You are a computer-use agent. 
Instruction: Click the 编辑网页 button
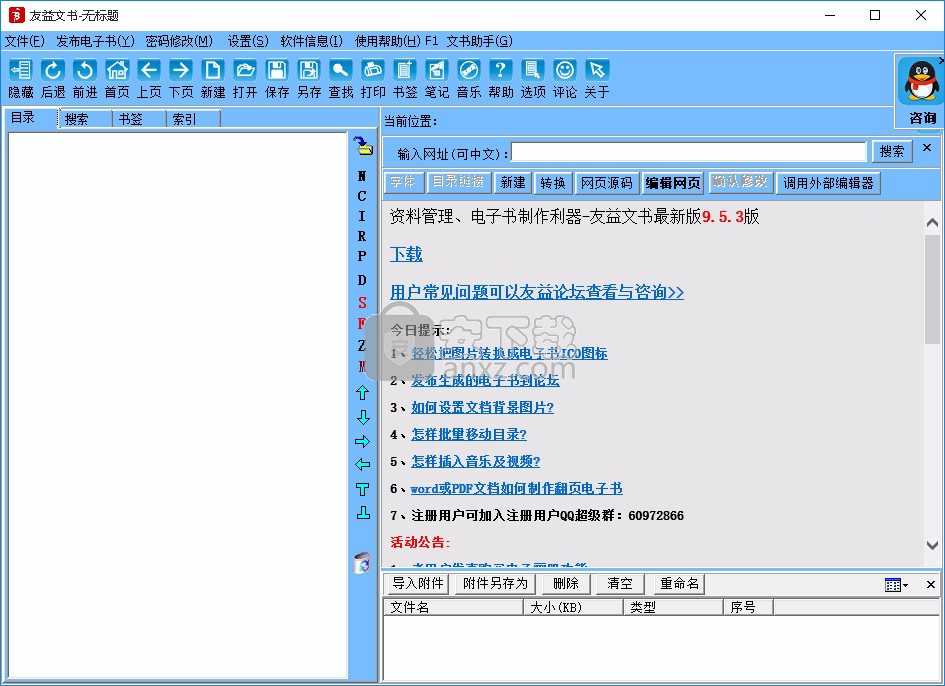(673, 183)
